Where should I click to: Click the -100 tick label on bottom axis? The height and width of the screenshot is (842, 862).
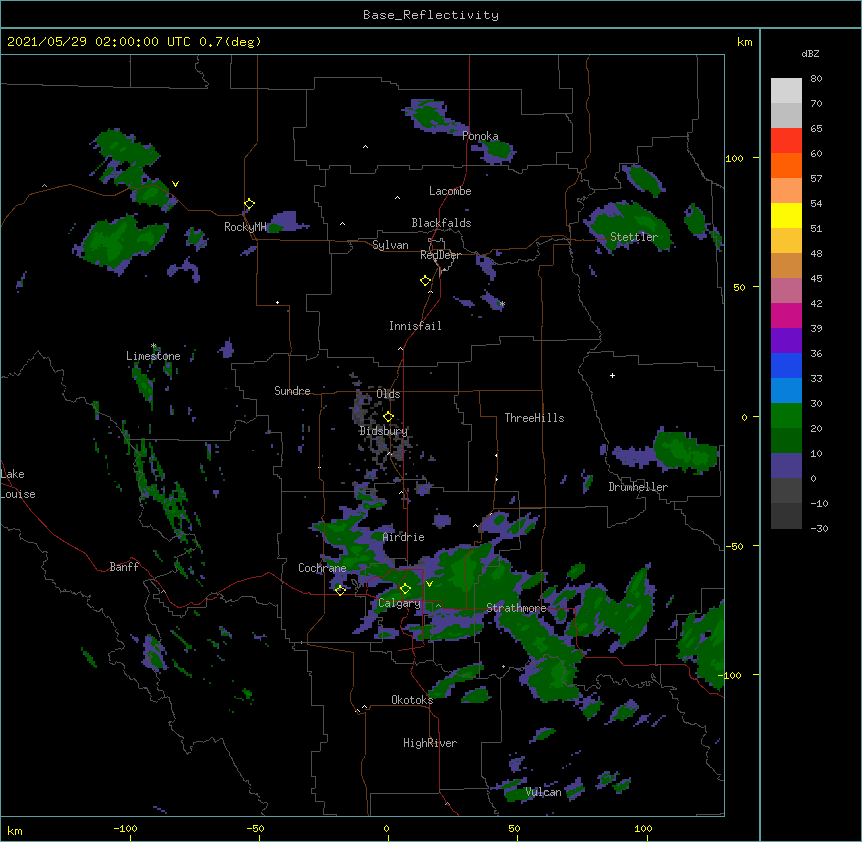tap(125, 828)
